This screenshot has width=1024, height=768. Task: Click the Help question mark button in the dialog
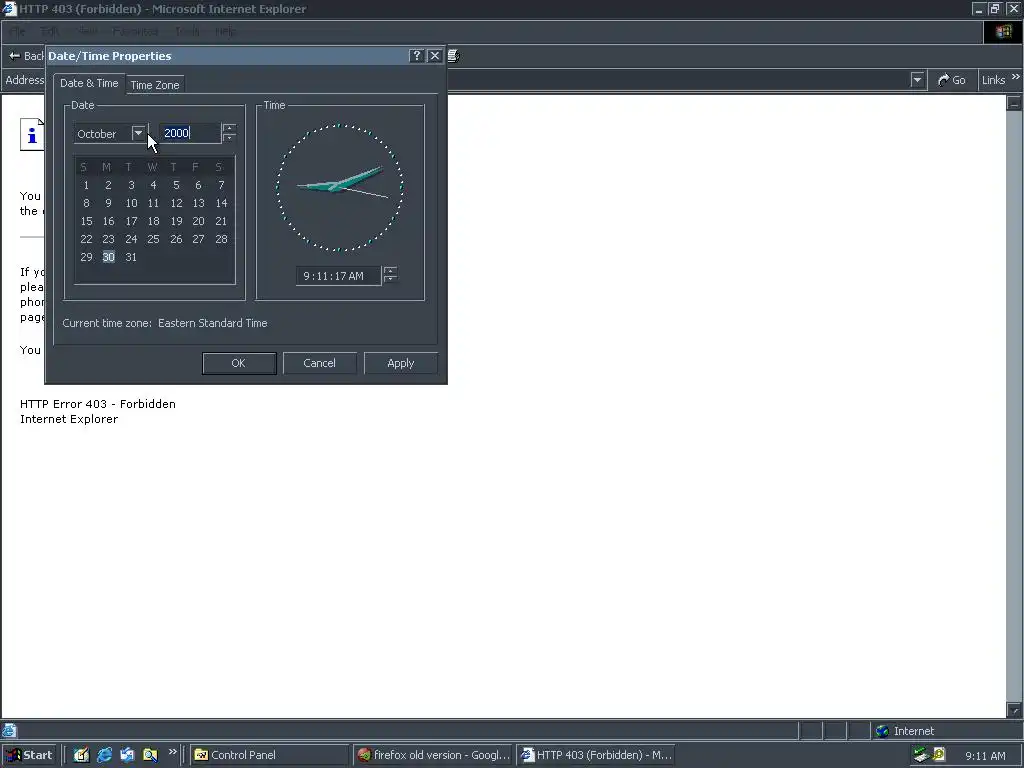pos(417,56)
